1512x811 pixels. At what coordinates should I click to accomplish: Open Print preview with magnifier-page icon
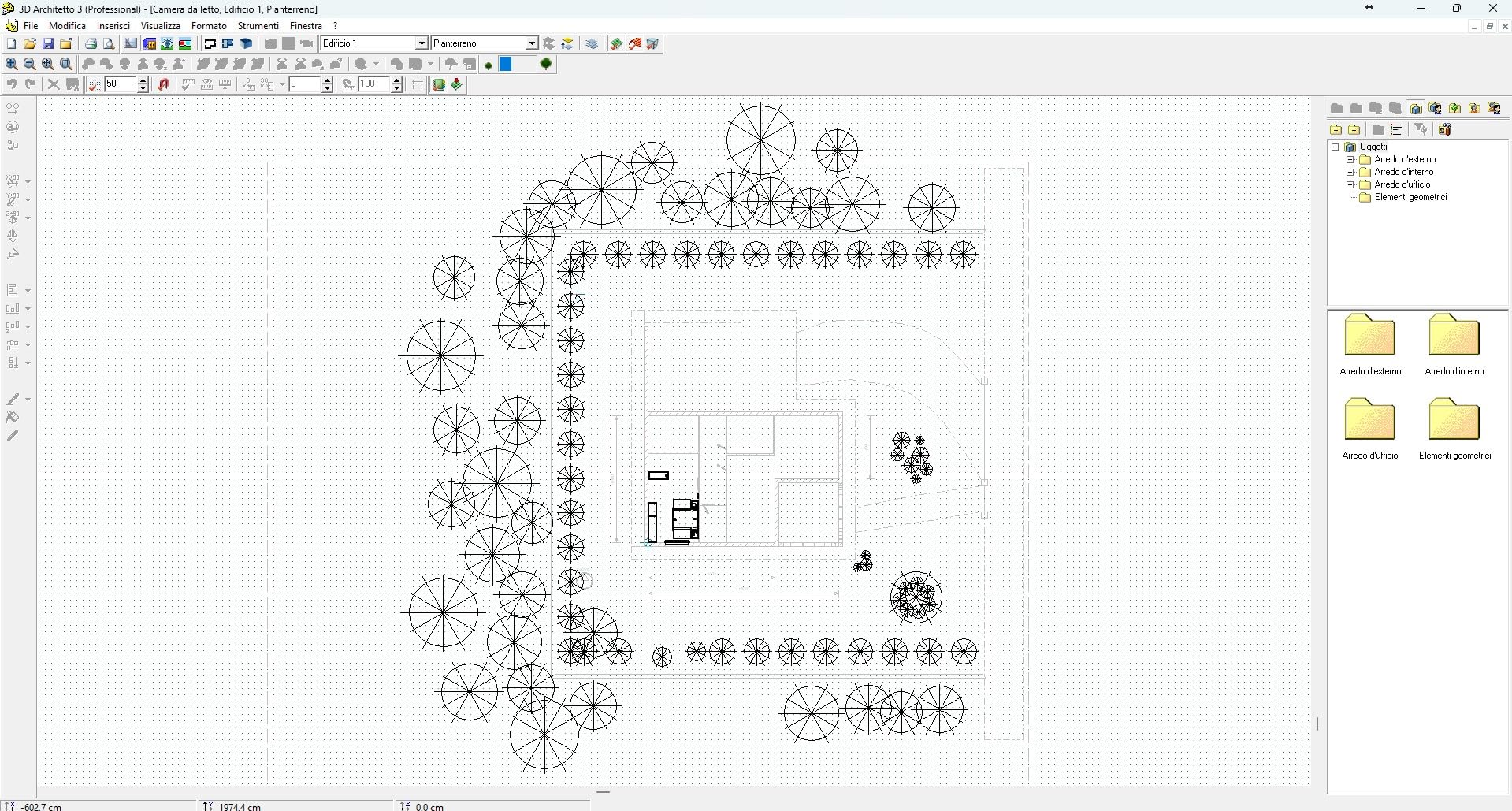(x=109, y=43)
